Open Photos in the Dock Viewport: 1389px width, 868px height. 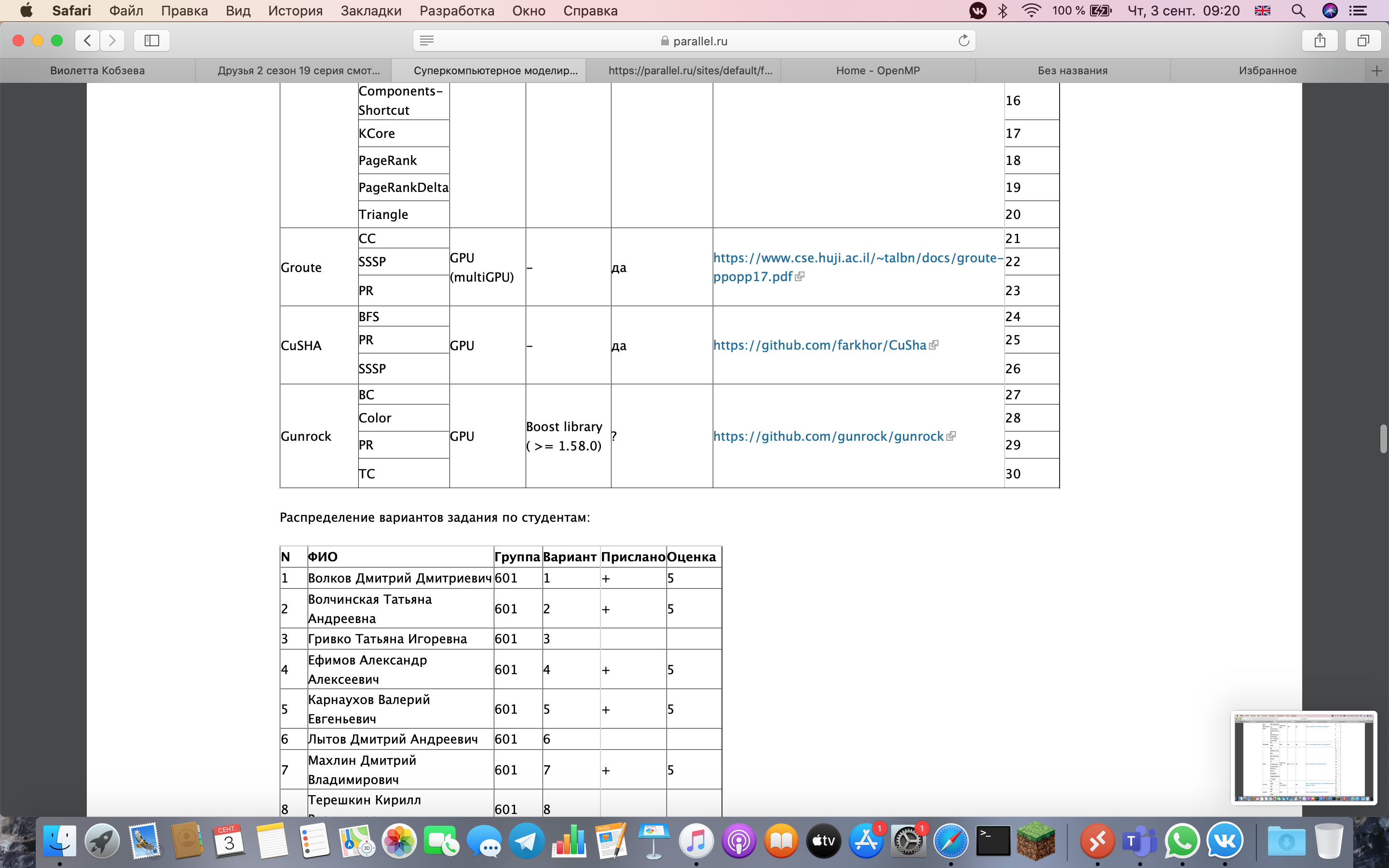[x=399, y=841]
